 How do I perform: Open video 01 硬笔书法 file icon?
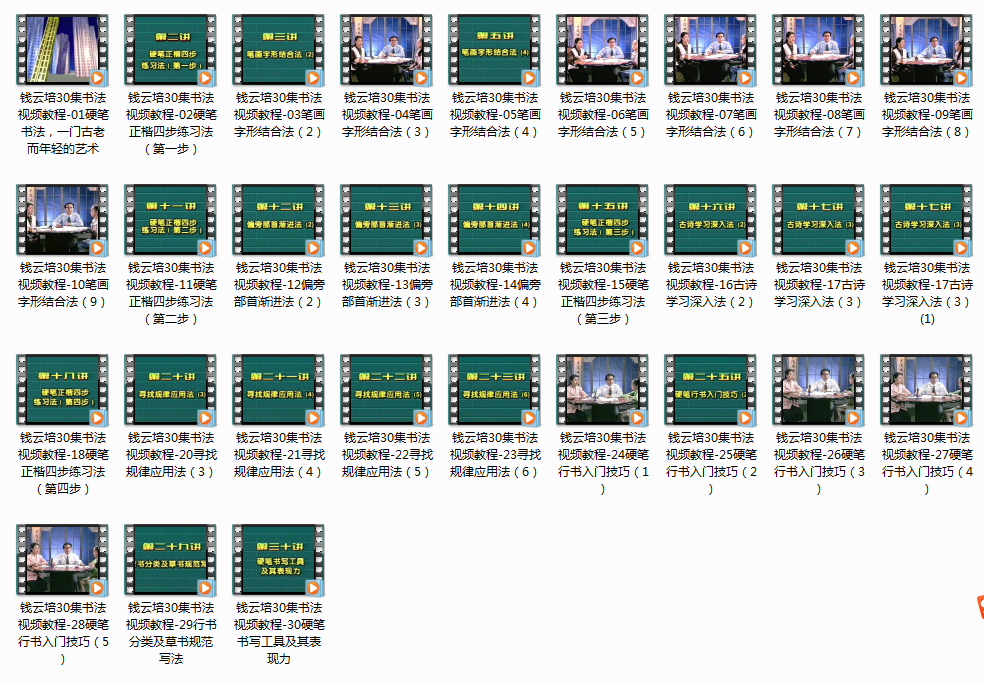(x=62, y=50)
